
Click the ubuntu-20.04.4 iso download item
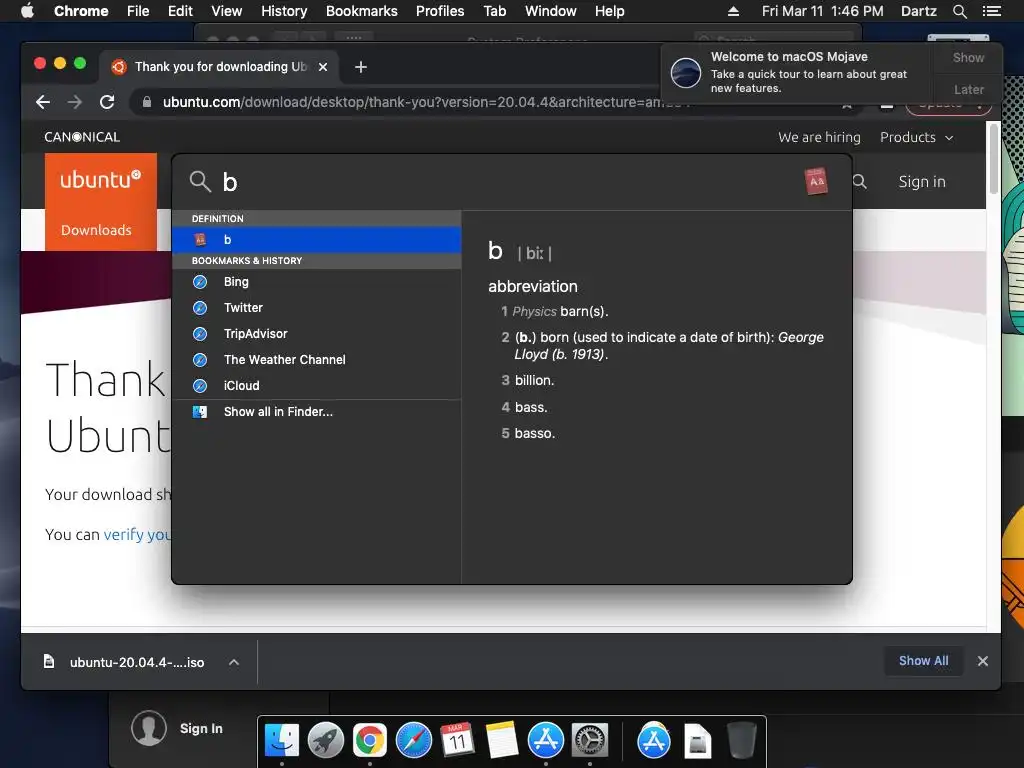[136, 662]
